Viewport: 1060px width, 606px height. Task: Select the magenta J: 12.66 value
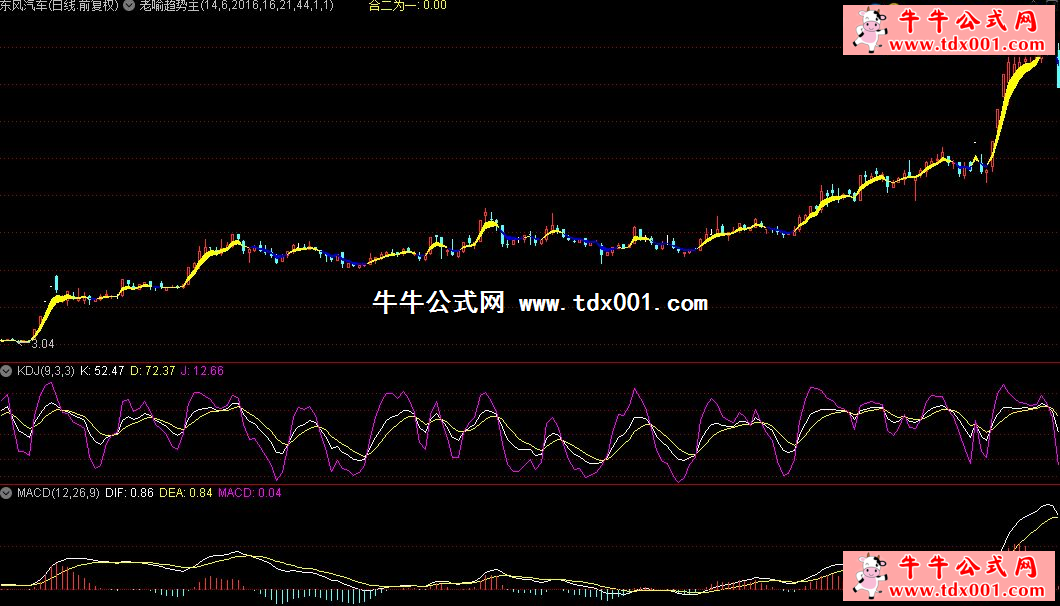click(x=202, y=371)
